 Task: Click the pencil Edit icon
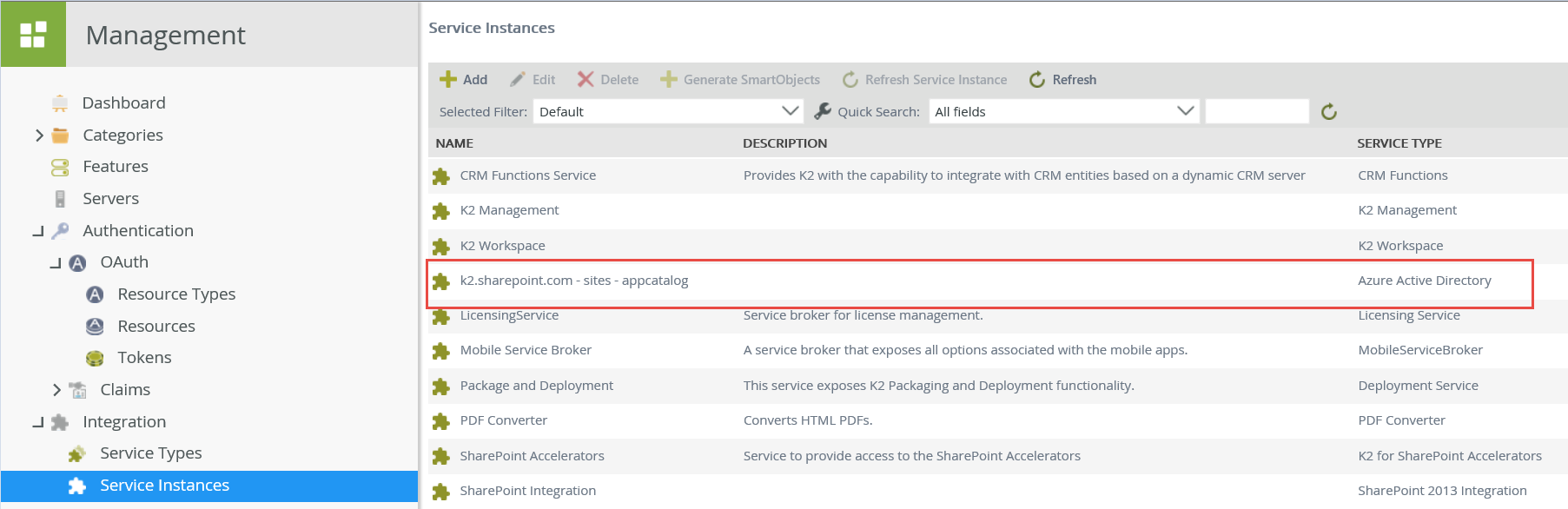pyautogui.click(x=518, y=80)
